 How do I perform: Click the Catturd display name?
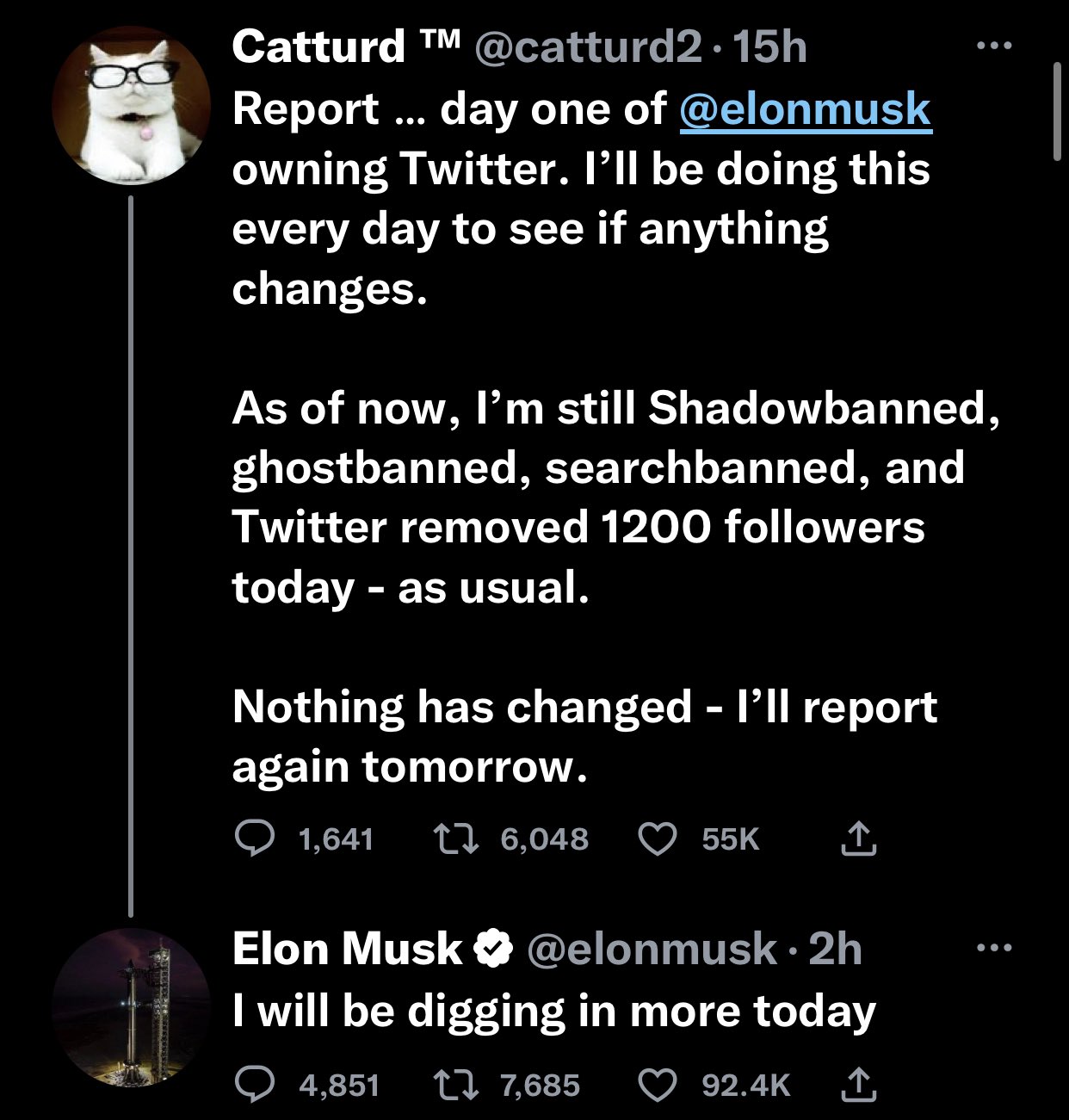(318, 46)
